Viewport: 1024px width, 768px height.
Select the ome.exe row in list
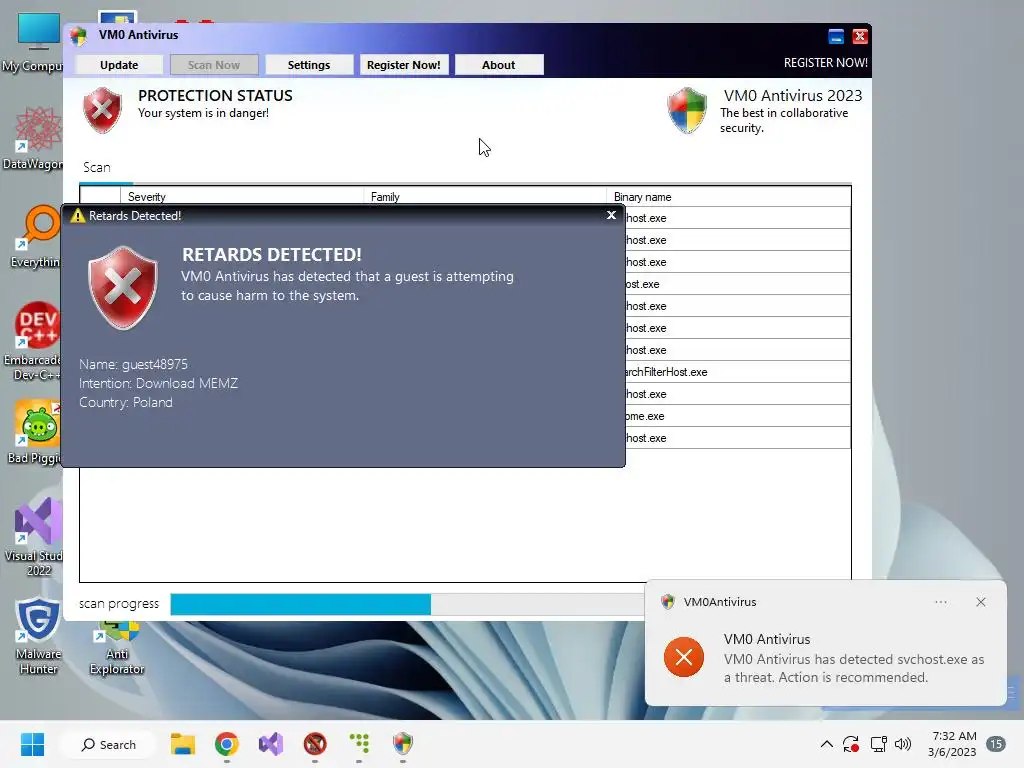tap(737, 416)
